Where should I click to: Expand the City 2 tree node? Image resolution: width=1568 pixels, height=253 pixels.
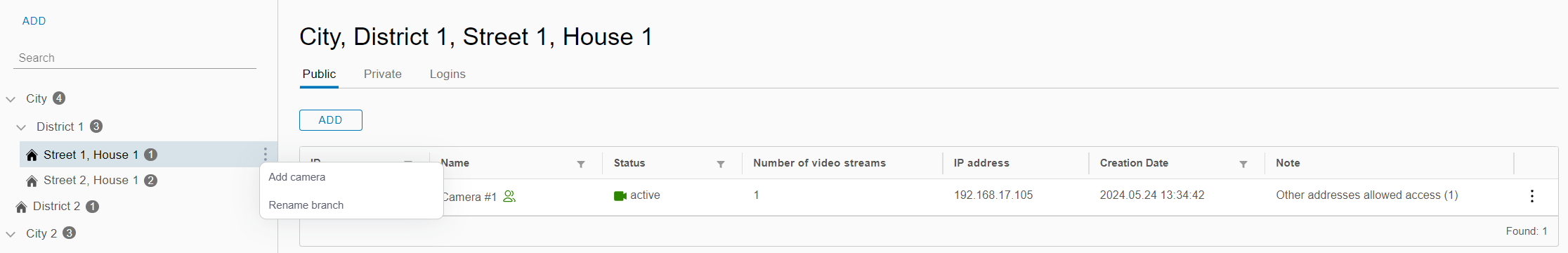[11, 234]
